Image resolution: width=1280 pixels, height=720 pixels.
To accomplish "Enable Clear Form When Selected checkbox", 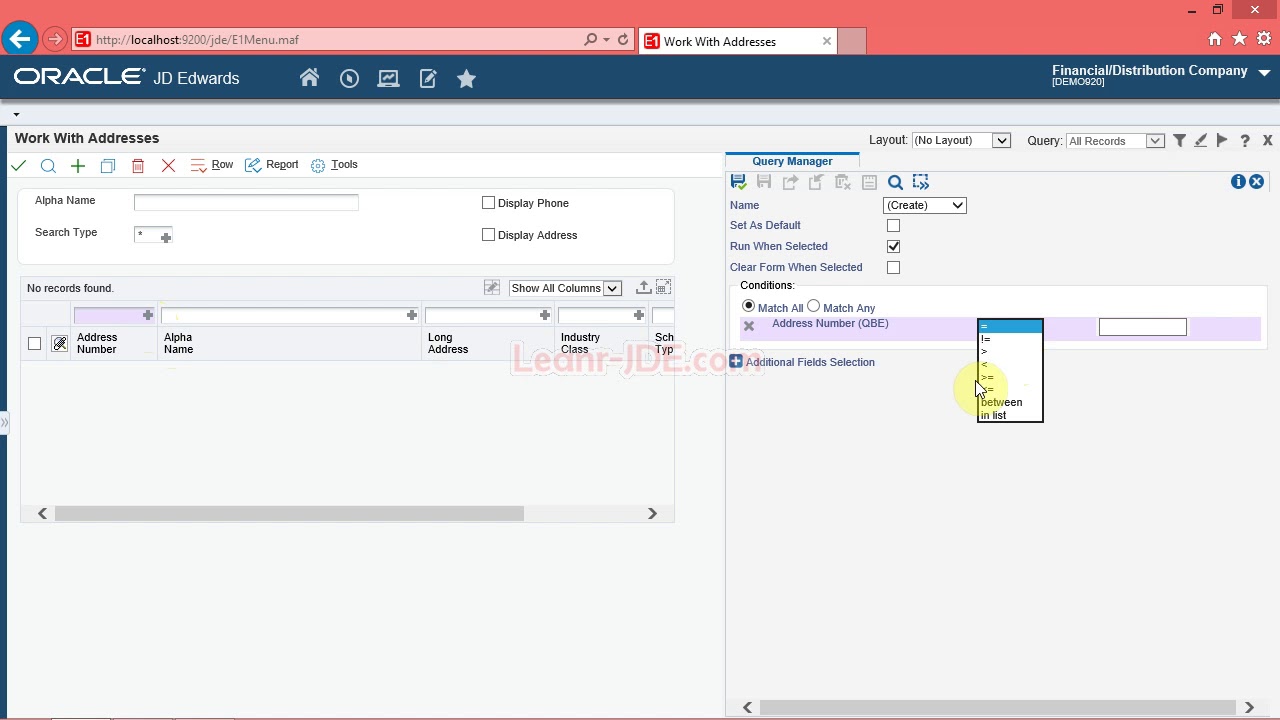I will (x=893, y=268).
